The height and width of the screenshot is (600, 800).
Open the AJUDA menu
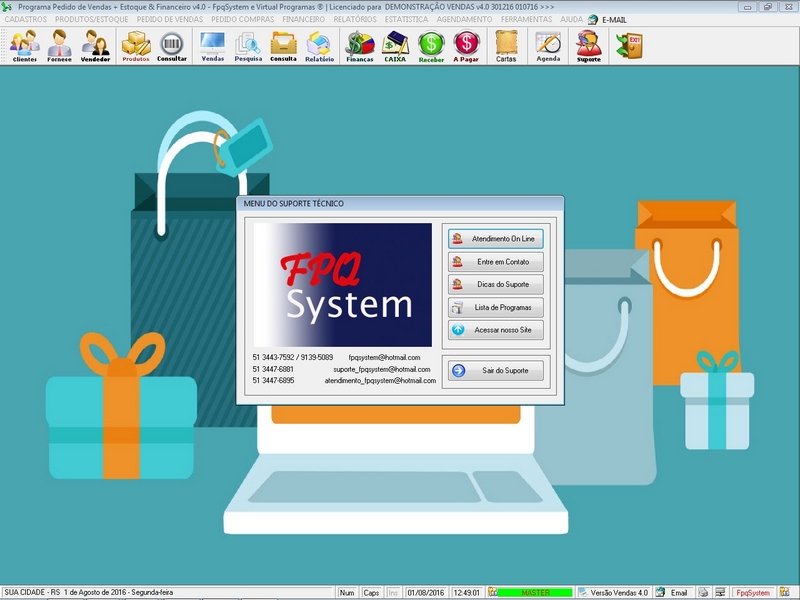(571, 19)
